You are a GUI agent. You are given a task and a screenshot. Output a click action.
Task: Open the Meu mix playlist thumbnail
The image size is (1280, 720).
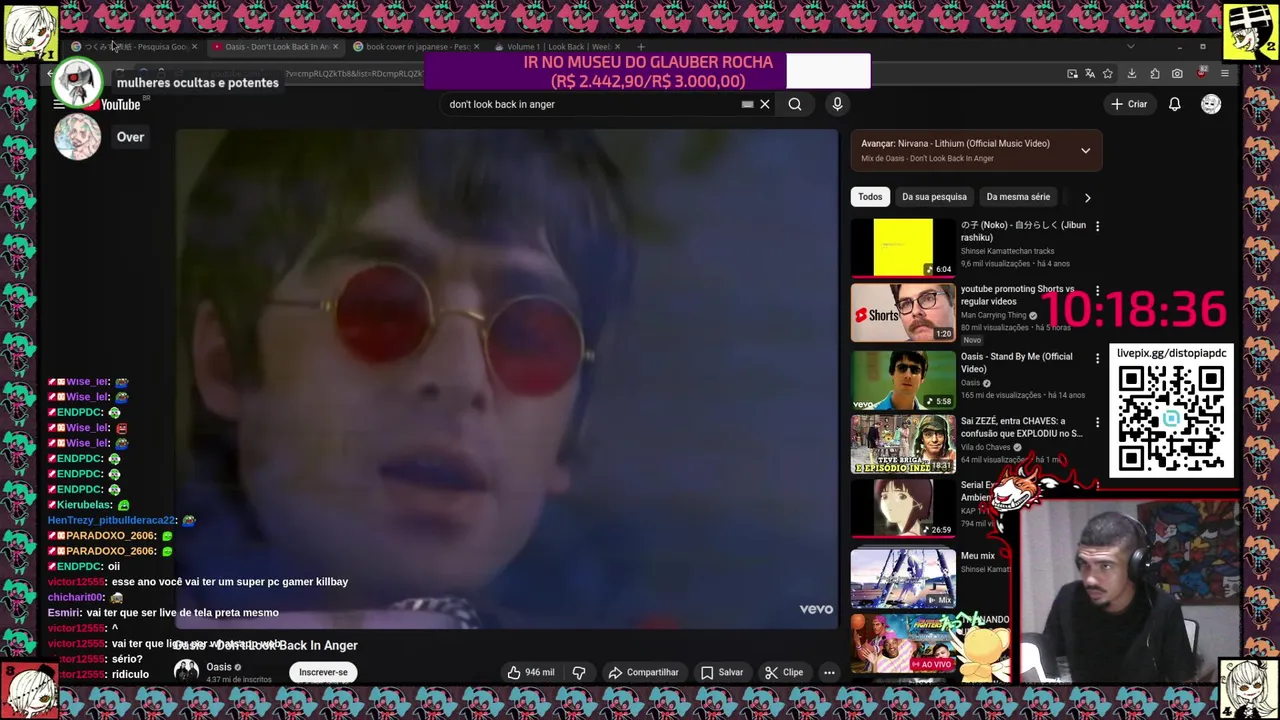pos(903,577)
